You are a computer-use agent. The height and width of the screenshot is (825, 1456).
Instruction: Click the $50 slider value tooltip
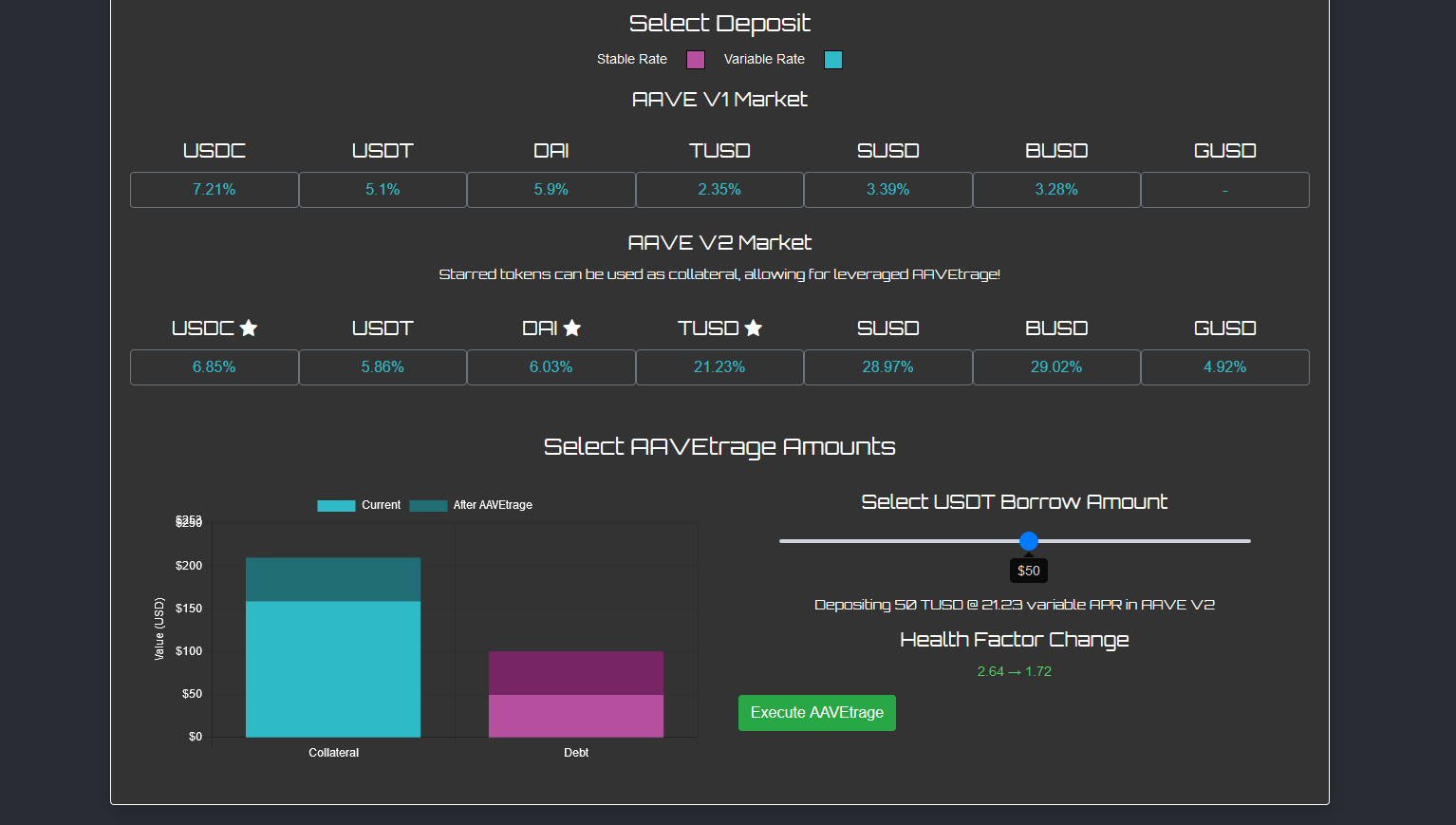(x=1029, y=571)
